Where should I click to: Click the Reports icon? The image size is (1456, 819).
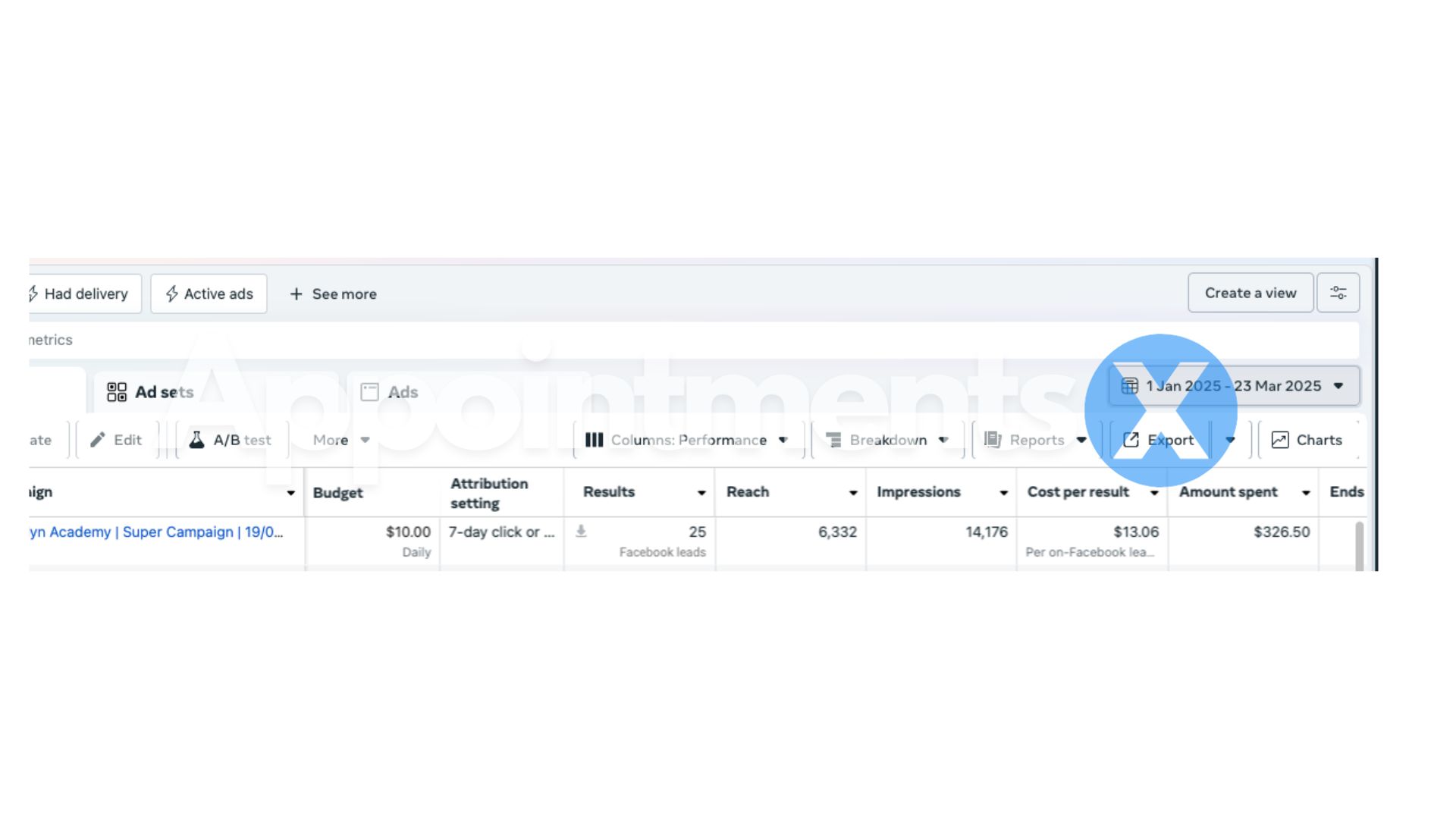click(993, 440)
